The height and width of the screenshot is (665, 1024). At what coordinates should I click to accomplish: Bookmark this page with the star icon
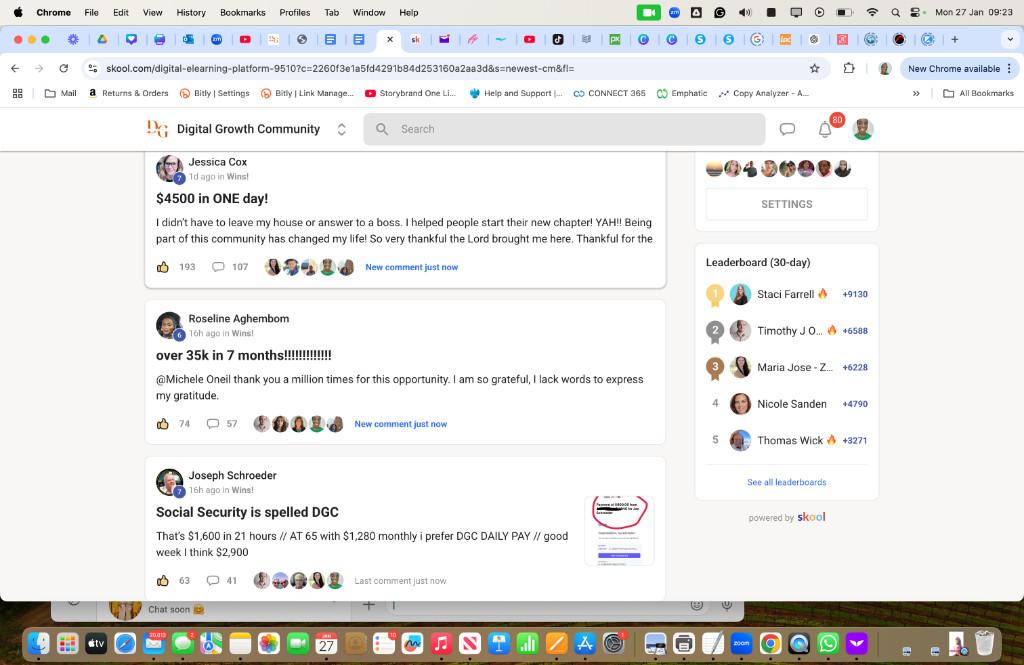(x=814, y=69)
